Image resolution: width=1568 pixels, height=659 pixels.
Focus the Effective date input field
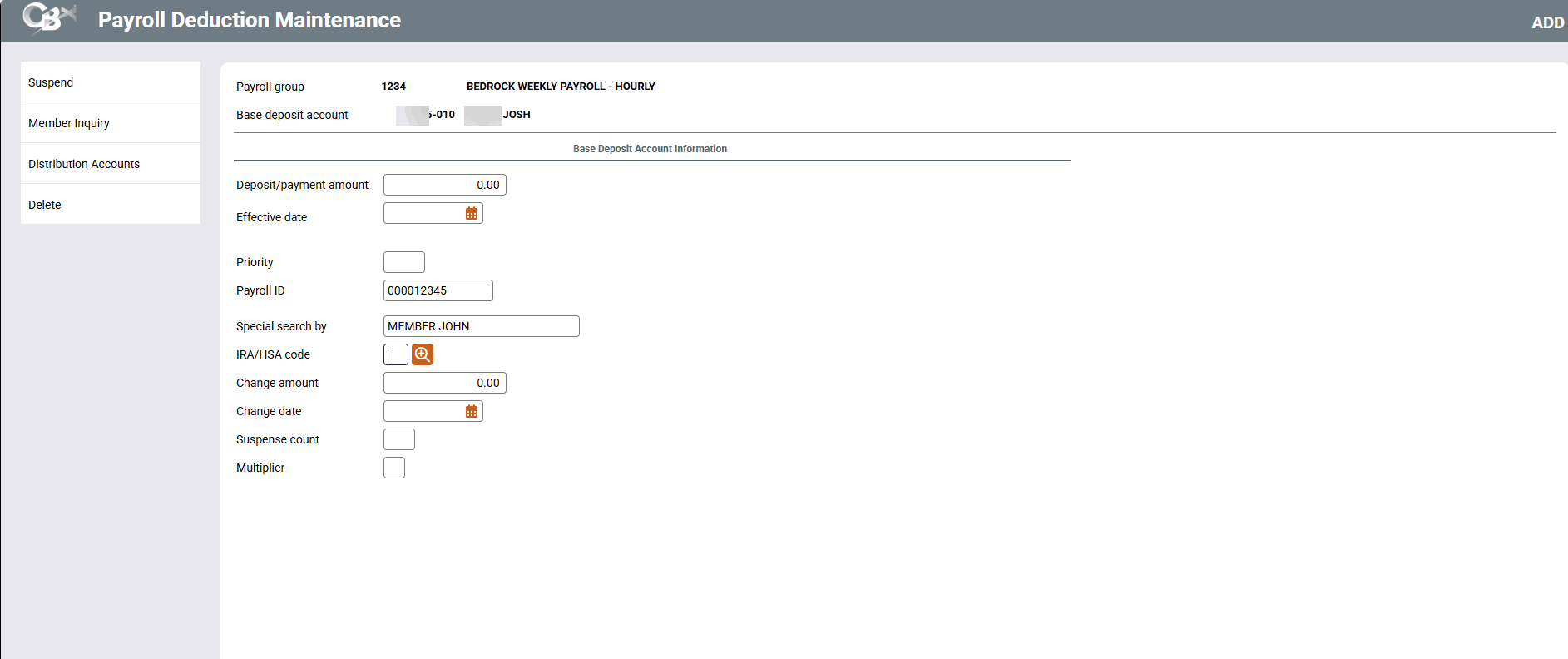tap(423, 214)
